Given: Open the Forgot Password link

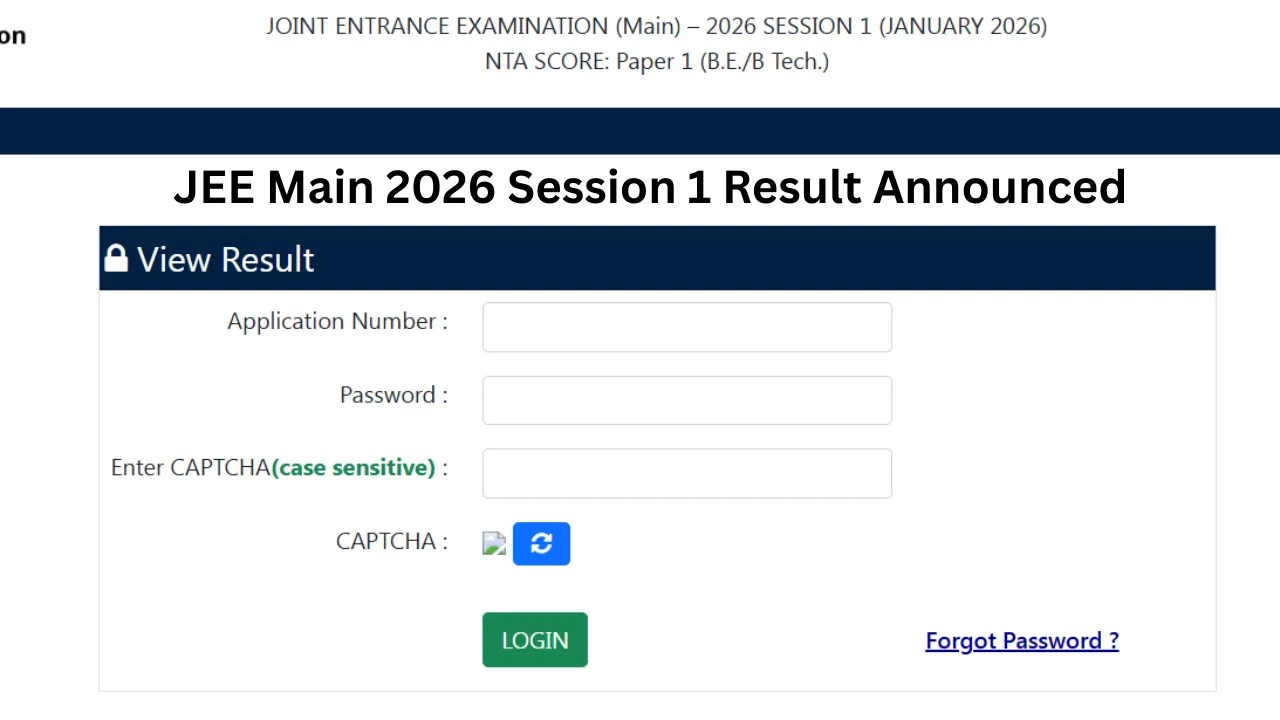Looking at the screenshot, I should coord(1021,641).
